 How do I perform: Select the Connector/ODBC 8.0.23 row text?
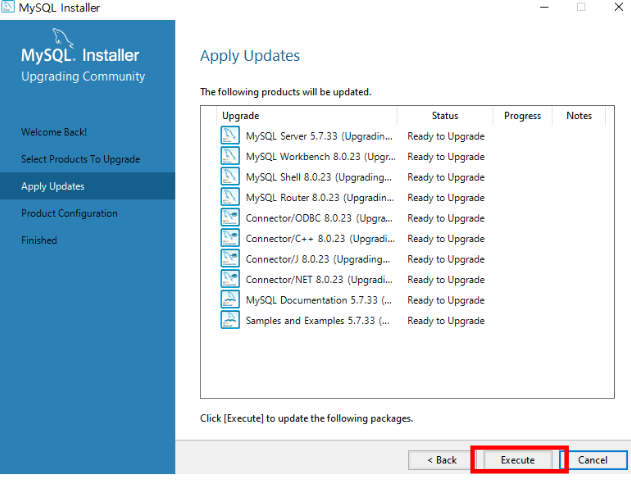pyautogui.click(x=319, y=219)
